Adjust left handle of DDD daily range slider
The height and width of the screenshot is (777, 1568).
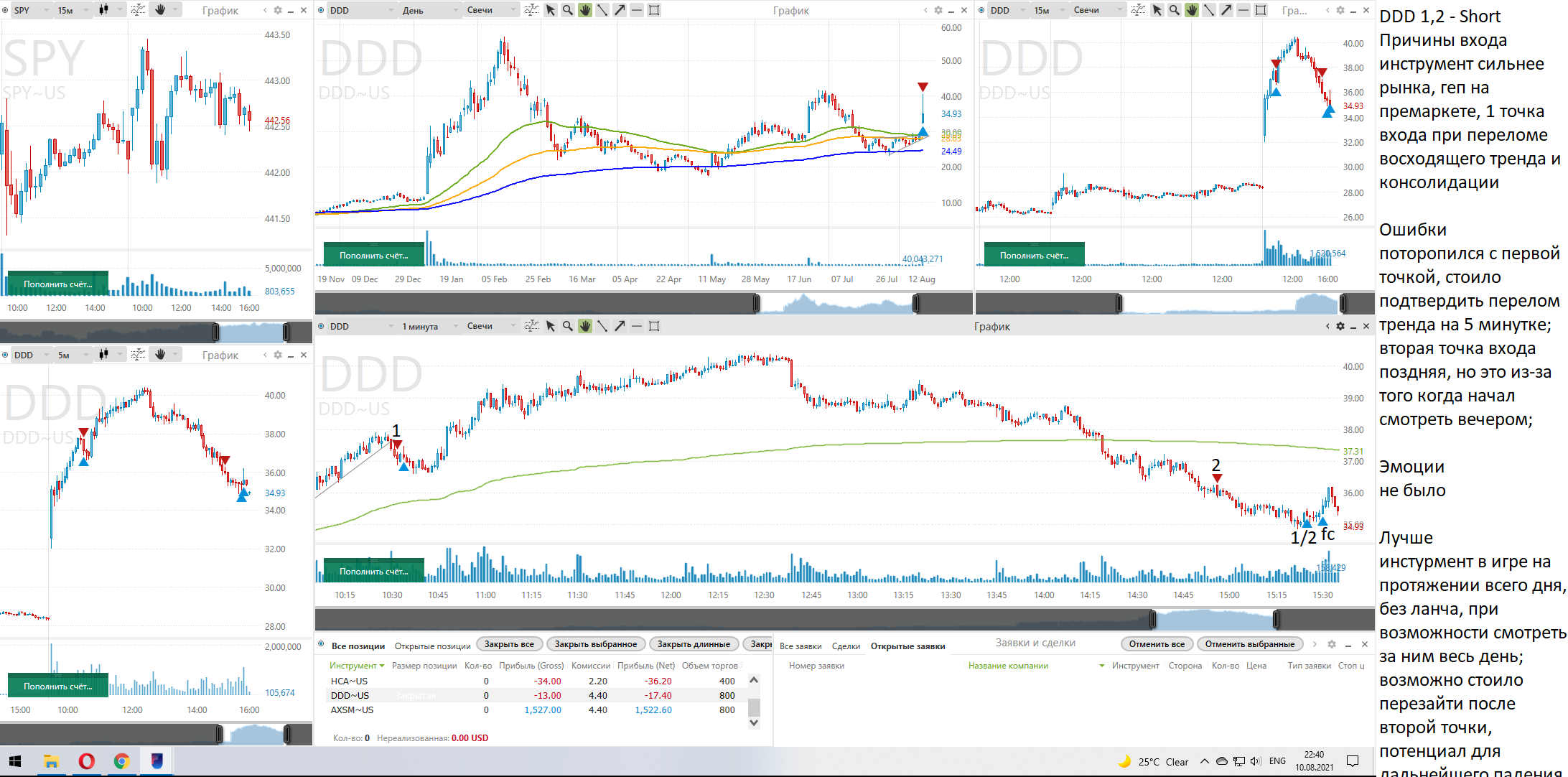[x=756, y=304]
